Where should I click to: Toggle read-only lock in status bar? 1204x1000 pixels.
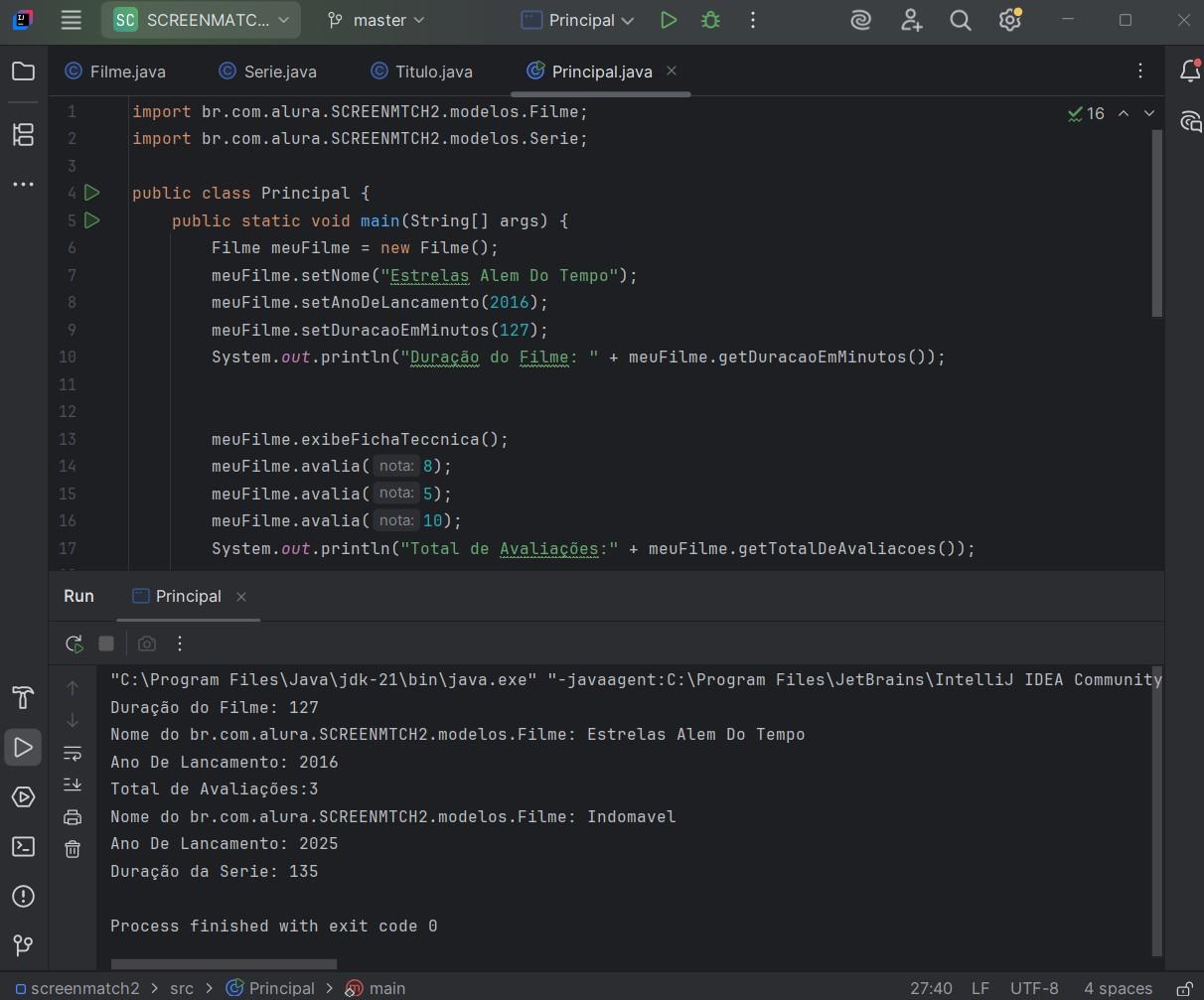coord(1185,988)
